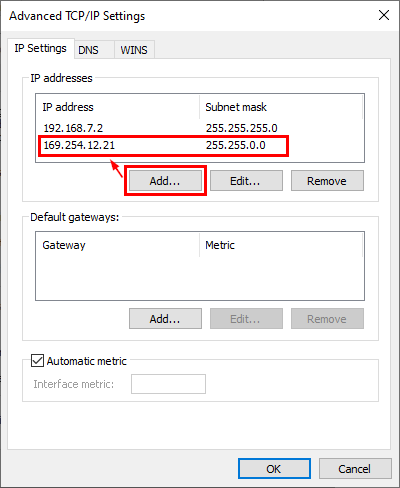This screenshot has height=488, width=400.
Task: Add a new default gateway
Action: (x=165, y=319)
